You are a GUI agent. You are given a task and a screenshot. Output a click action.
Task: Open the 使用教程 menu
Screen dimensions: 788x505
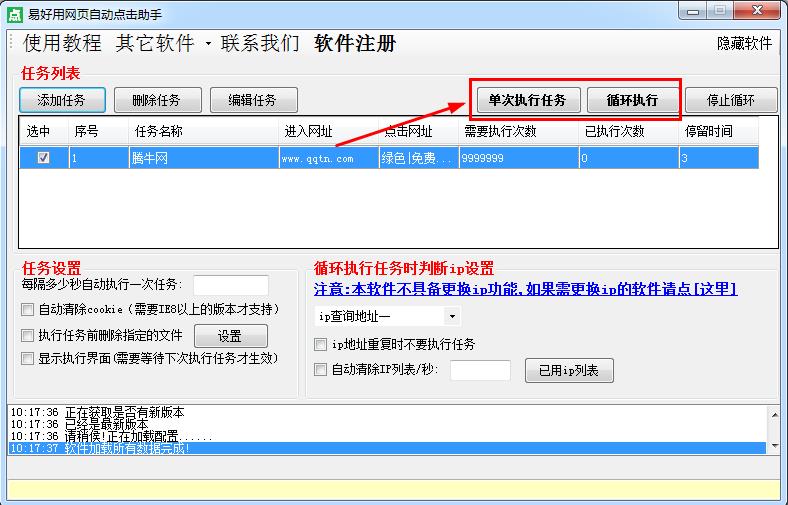coord(62,43)
